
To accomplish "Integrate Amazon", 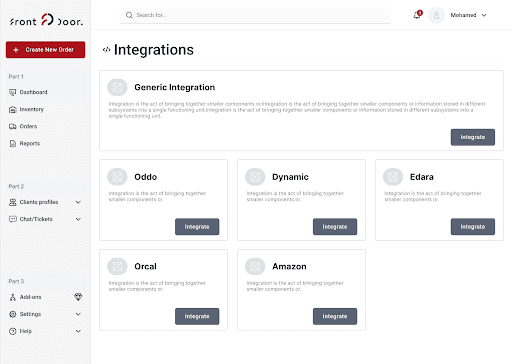I will click(335, 316).
